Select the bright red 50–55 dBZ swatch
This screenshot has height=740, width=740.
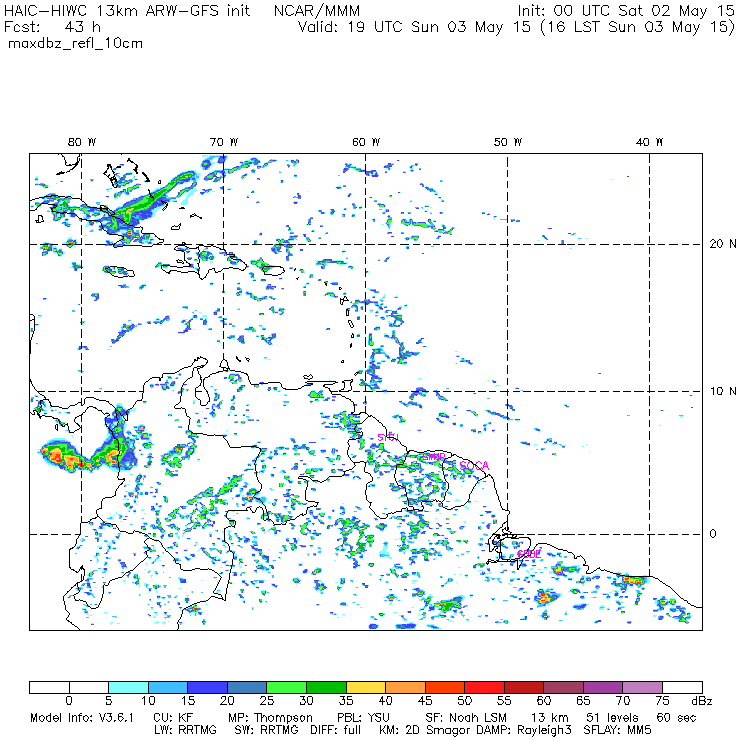click(485, 687)
